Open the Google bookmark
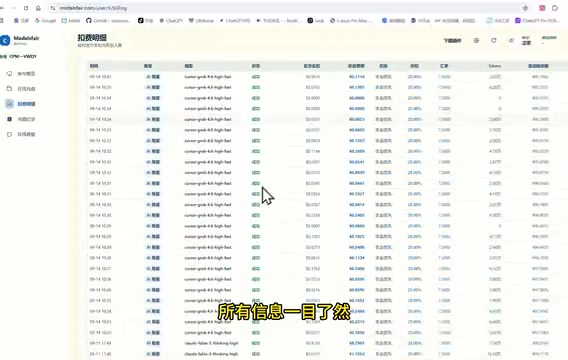Viewport: 568px width, 360px height. point(45,21)
